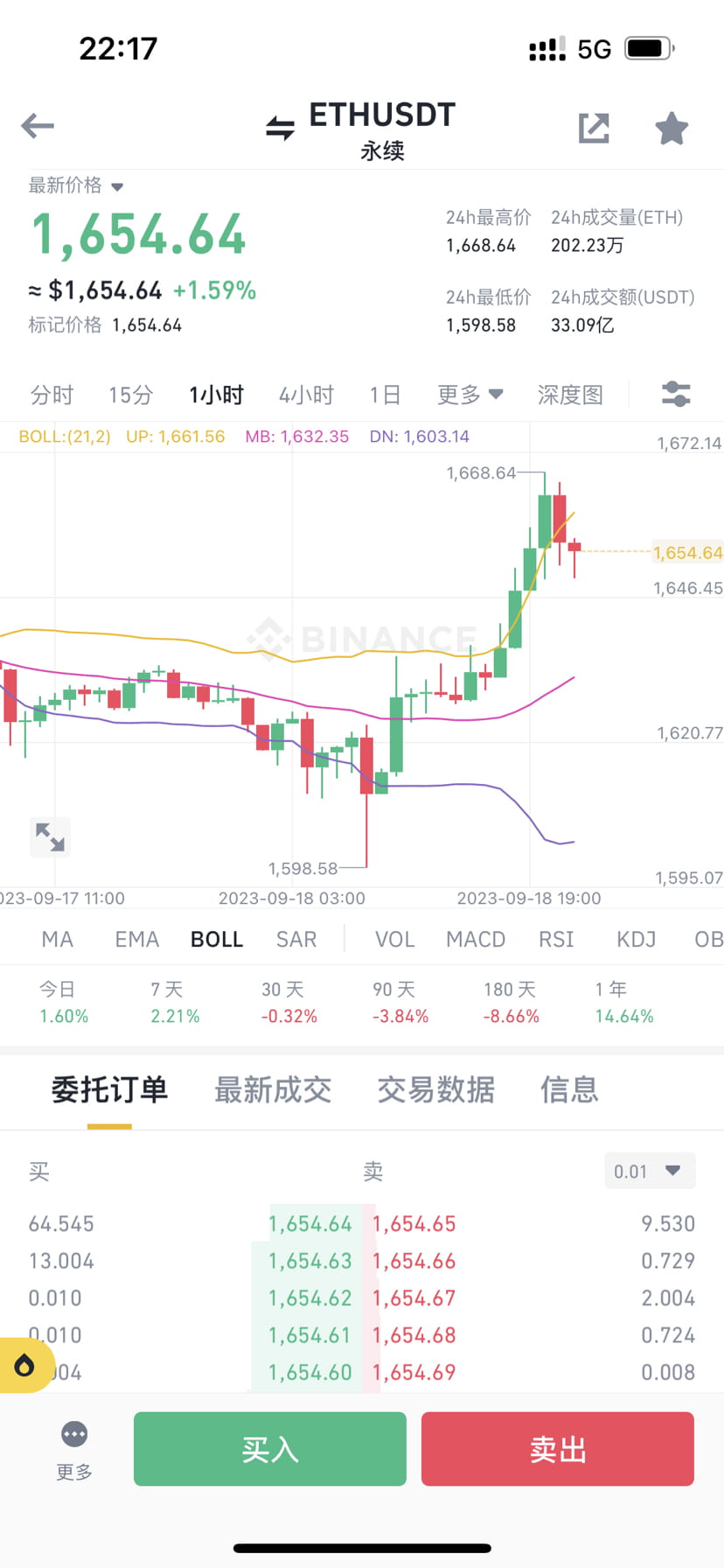Select the 1小时 timeframe
The width and height of the screenshot is (724, 1568).
click(x=216, y=395)
